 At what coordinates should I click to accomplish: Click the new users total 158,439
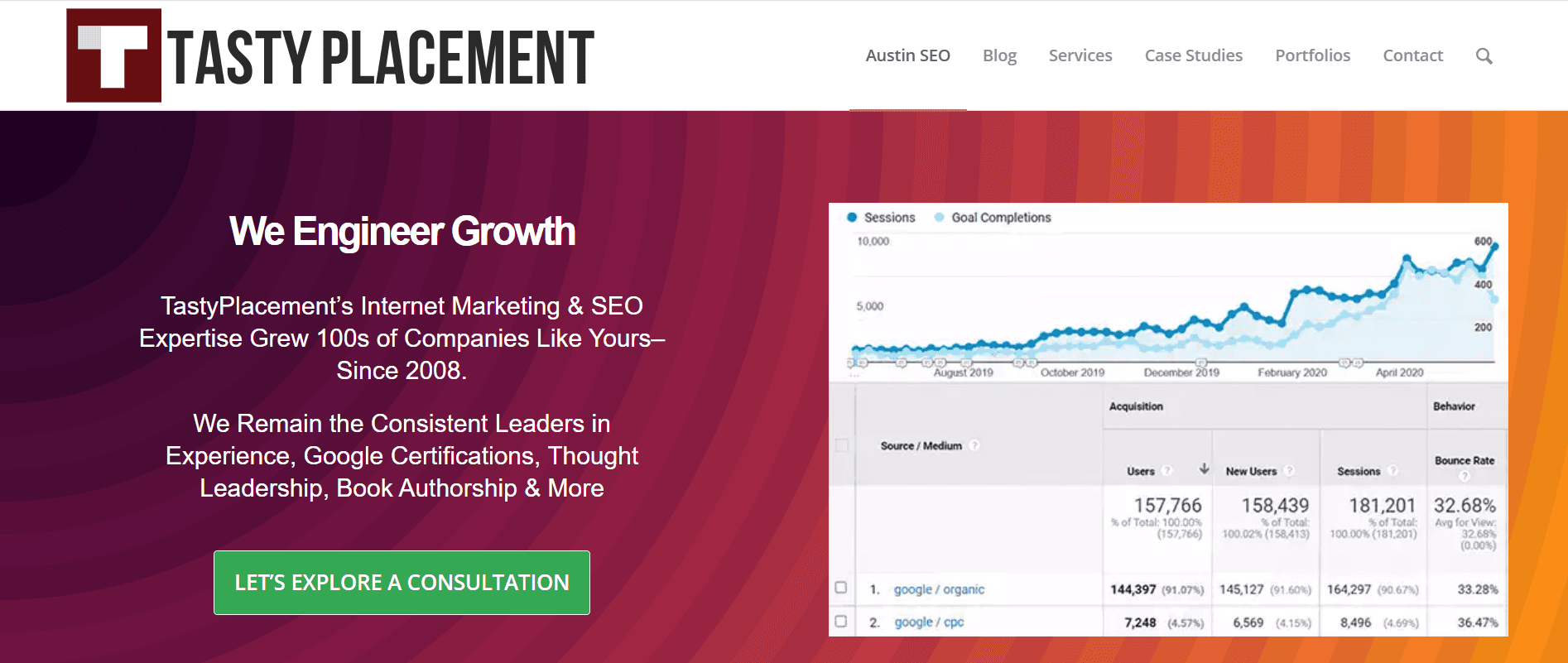[x=1275, y=505]
